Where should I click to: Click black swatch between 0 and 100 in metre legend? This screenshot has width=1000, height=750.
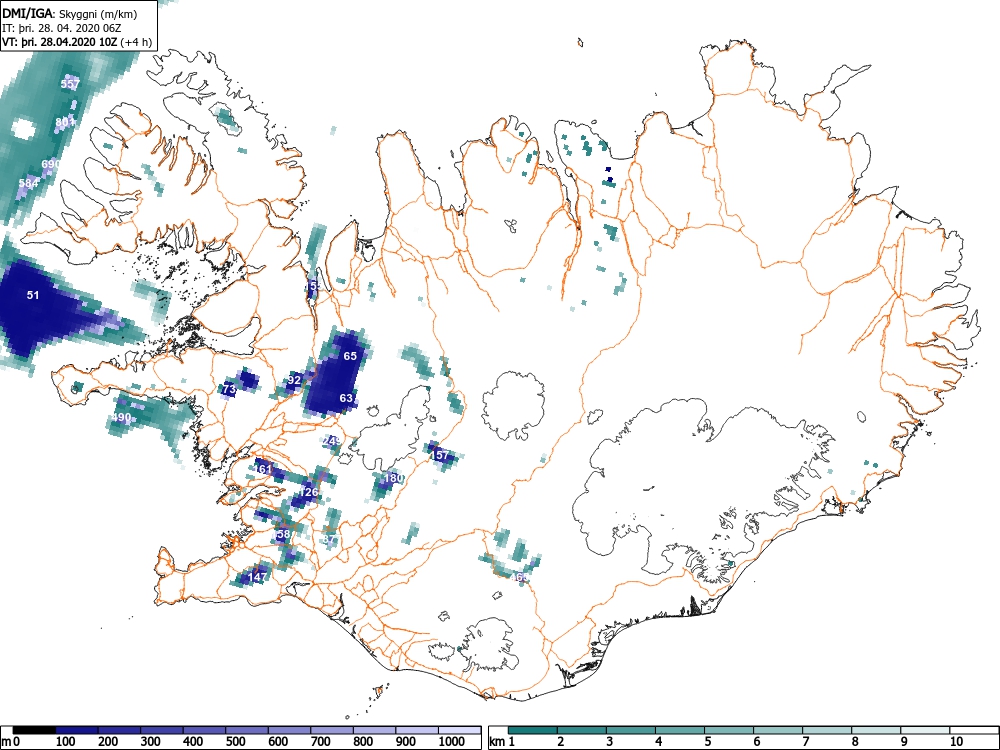[x=34, y=730]
